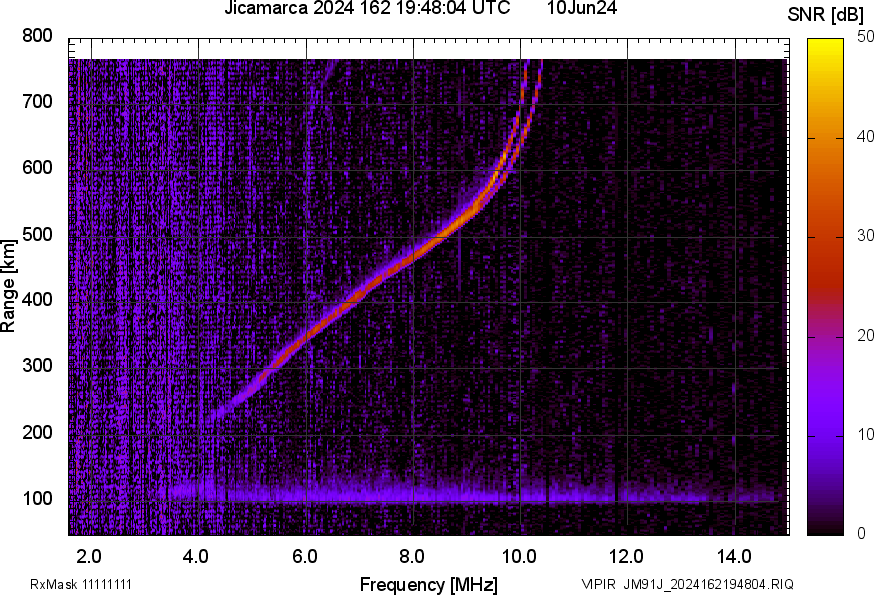Click the frequency tick label '2.0'

(x=89, y=557)
